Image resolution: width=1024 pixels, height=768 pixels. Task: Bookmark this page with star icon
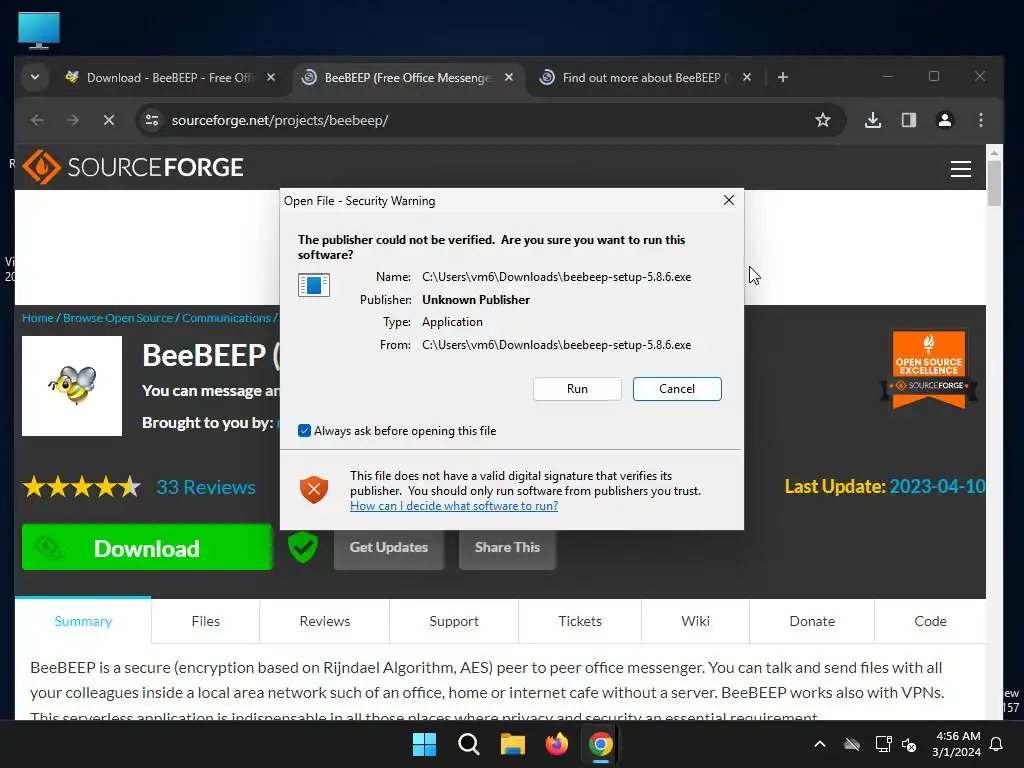click(x=823, y=120)
